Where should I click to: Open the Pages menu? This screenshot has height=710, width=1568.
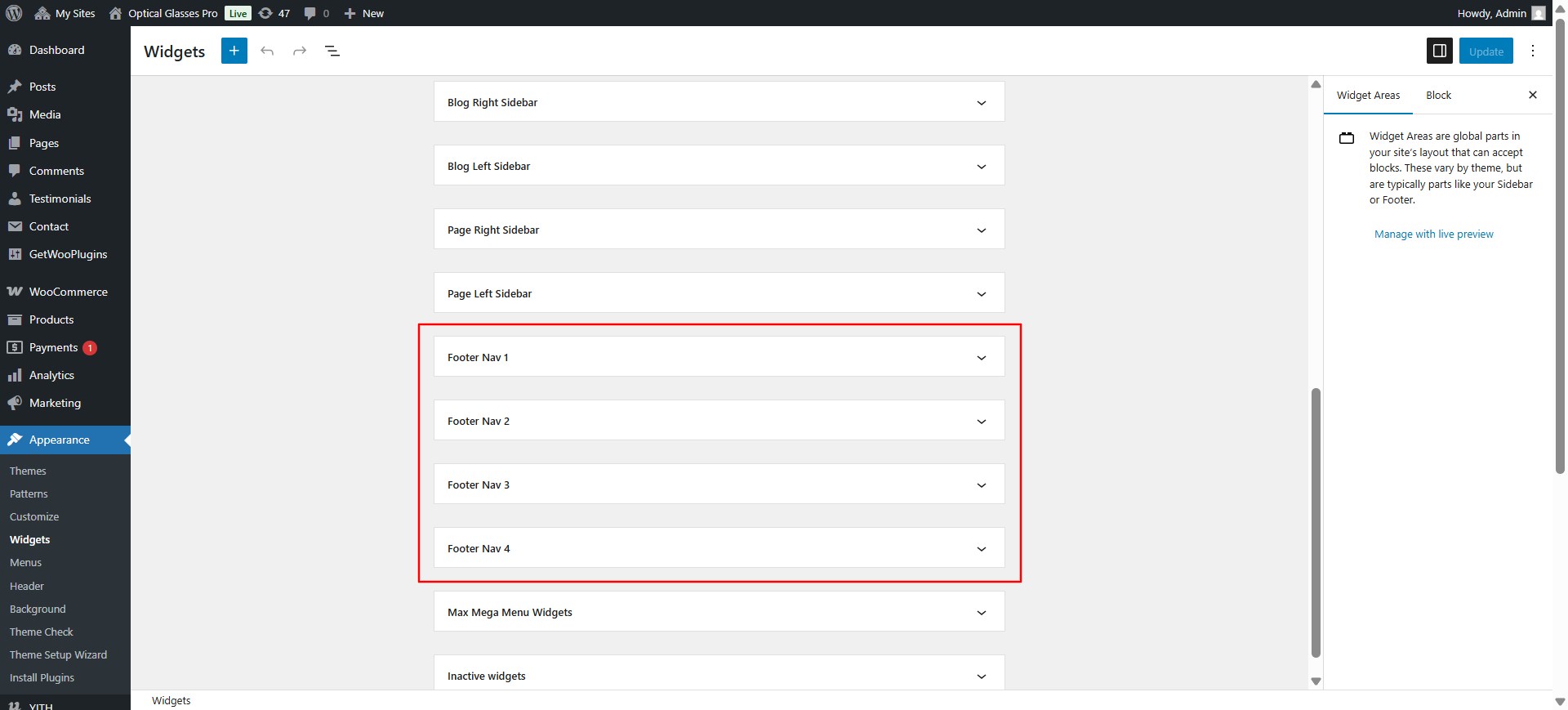(44, 143)
